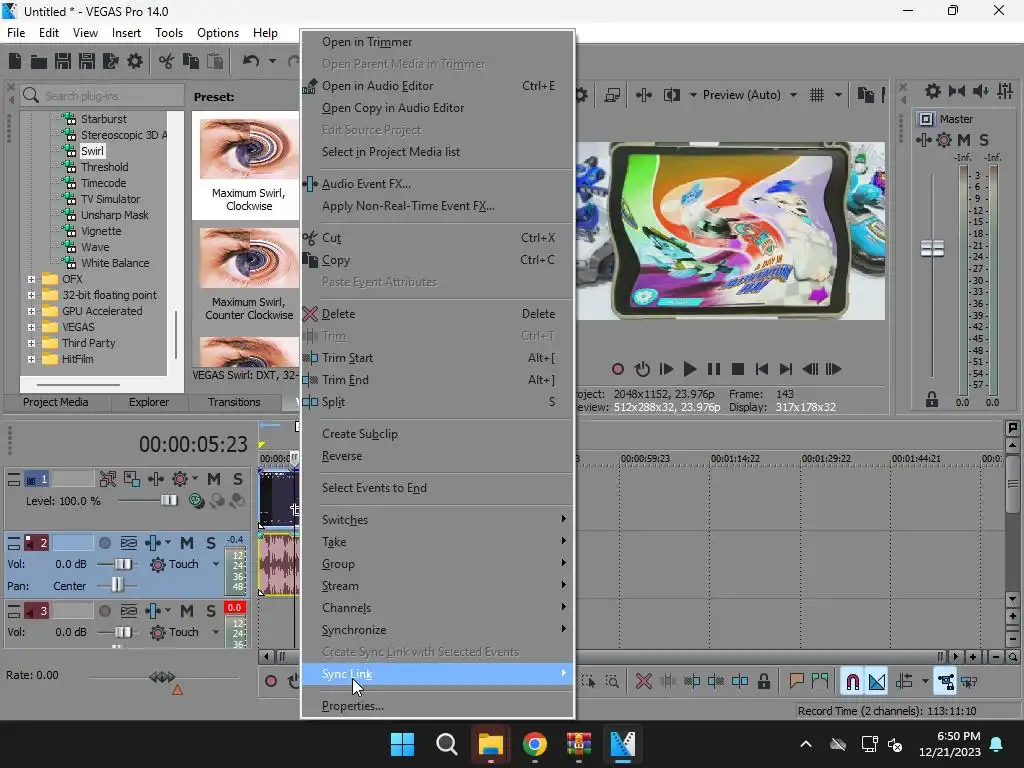Click Go to Start in preview transport

761,369
